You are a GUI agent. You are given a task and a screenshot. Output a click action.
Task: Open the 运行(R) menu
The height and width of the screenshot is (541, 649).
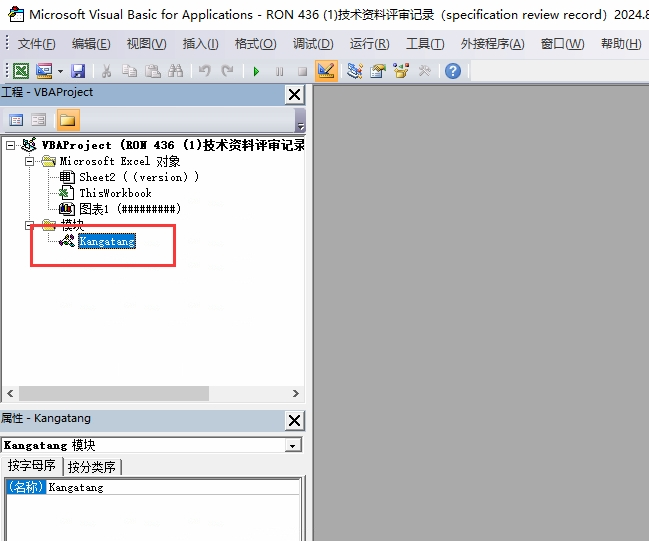(369, 43)
